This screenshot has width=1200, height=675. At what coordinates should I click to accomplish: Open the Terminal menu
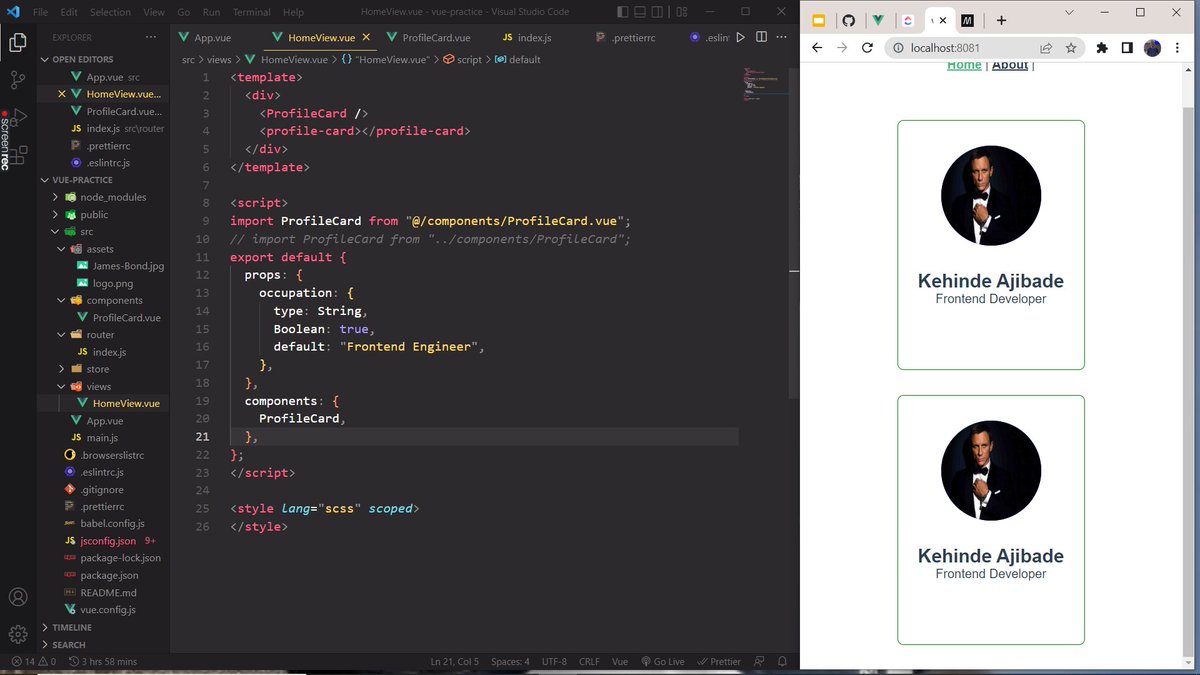point(252,12)
